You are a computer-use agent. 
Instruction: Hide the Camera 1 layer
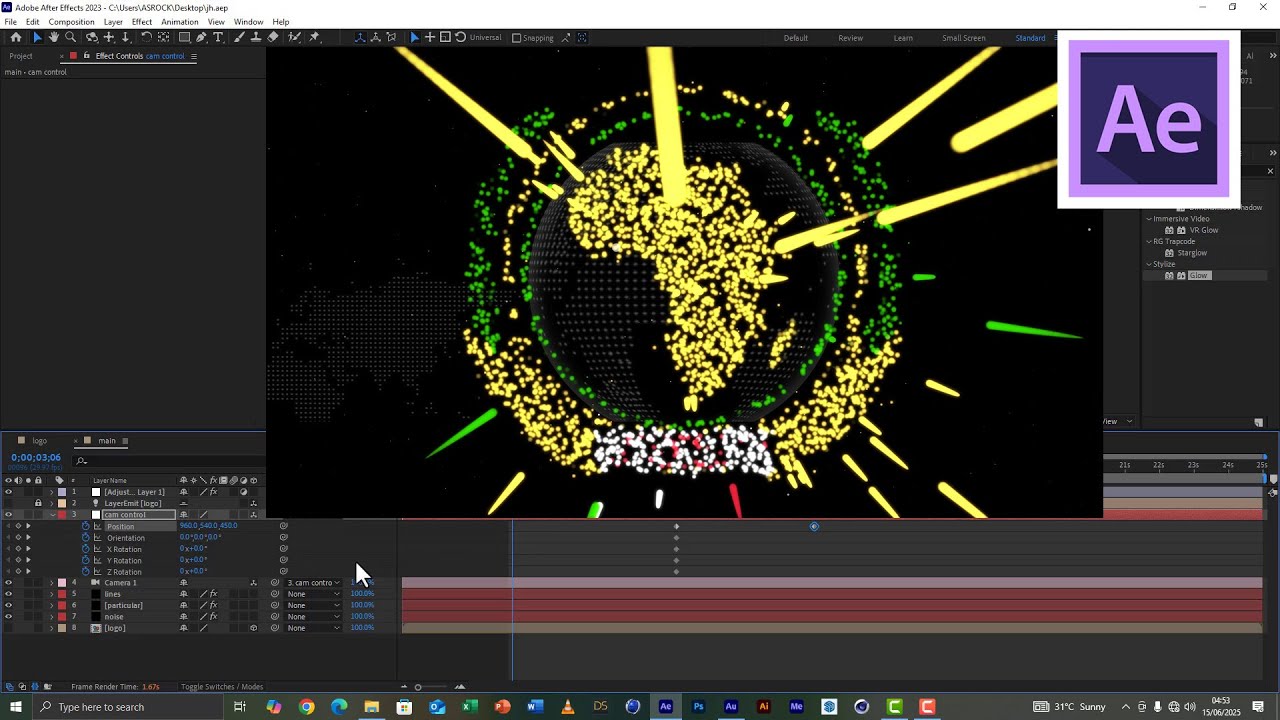pos(9,582)
